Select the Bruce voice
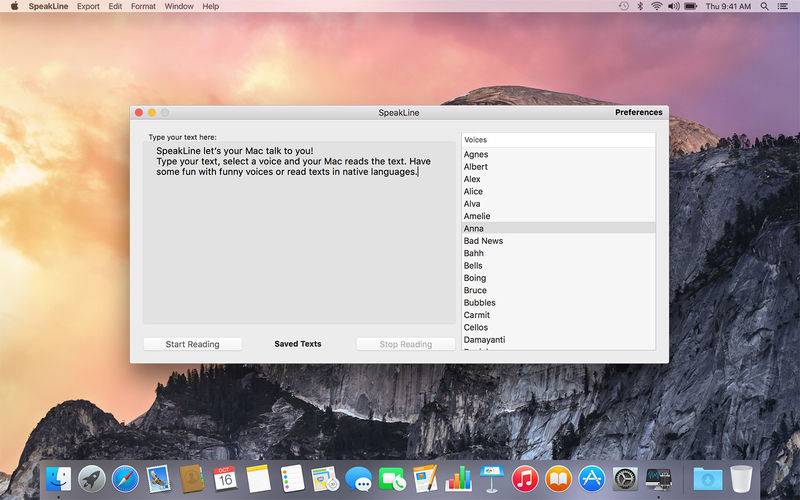Viewport: 800px width, 500px height. [559, 290]
